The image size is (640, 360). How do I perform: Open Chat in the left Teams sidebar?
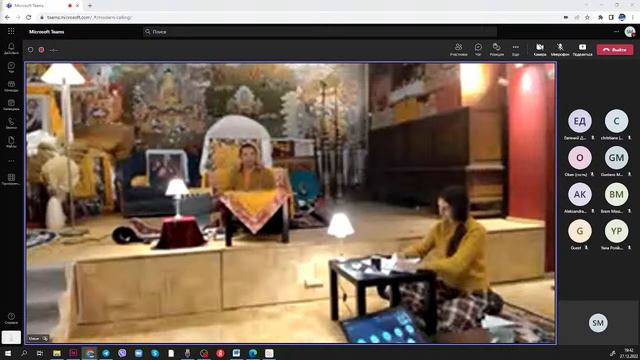pos(11,67)
